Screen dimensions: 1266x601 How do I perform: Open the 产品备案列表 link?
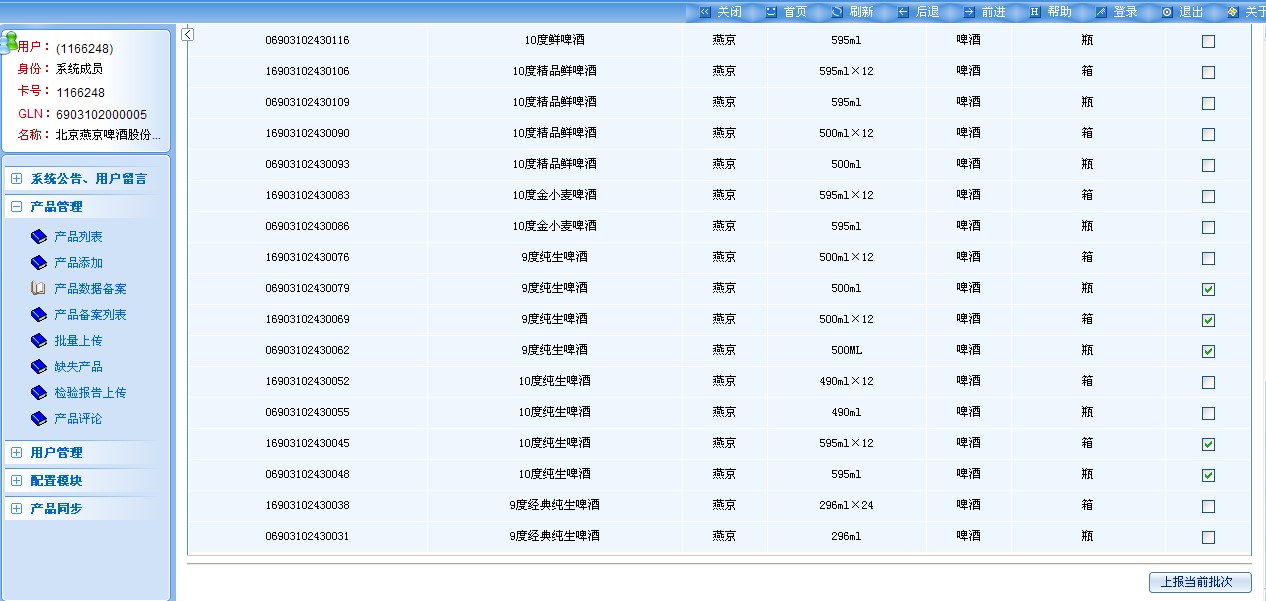click(90, 315)
